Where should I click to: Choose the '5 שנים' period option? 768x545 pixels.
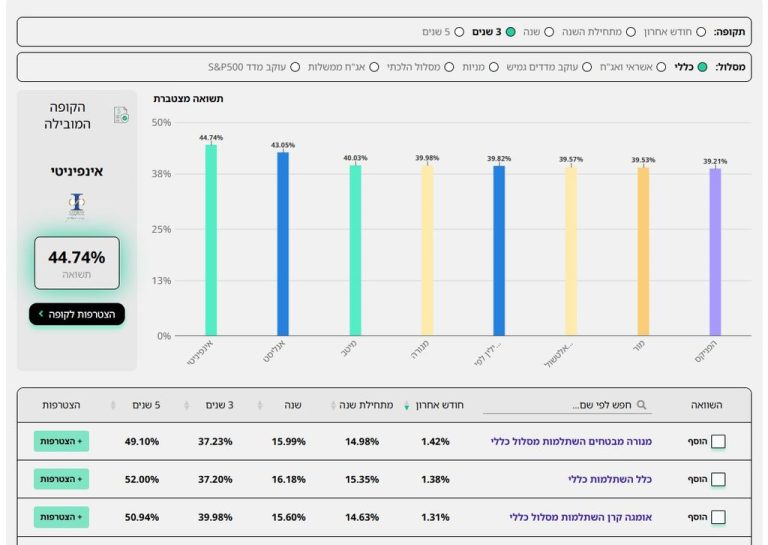[459, 32]
